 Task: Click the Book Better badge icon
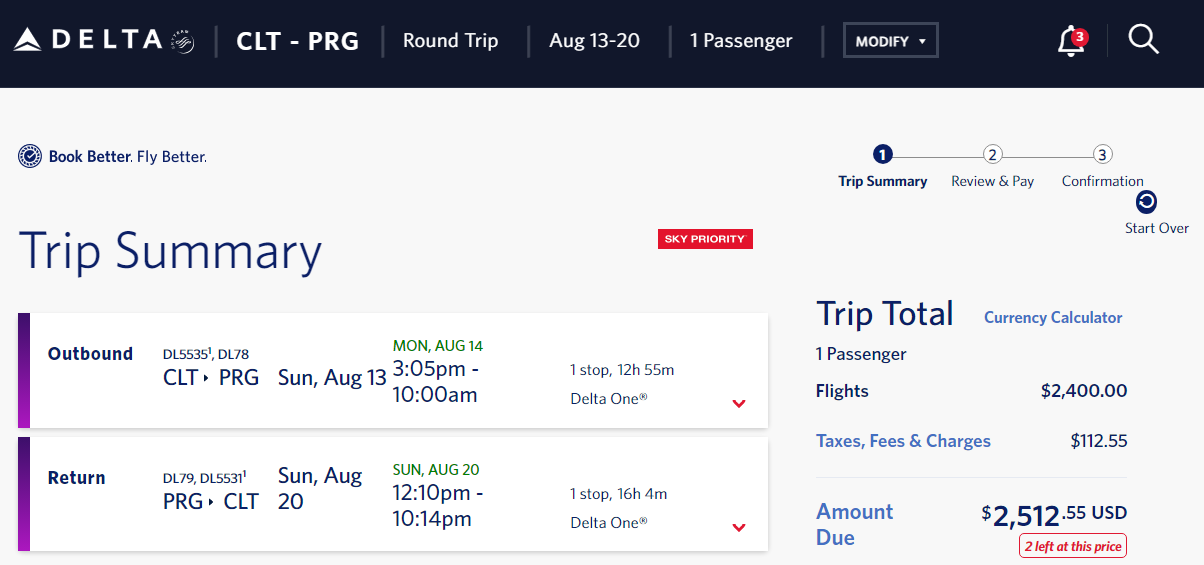30,156
